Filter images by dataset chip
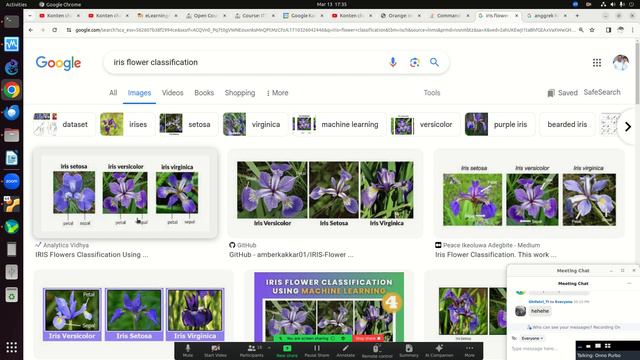This screenshot has width=640, height=360. pos(64,124)
